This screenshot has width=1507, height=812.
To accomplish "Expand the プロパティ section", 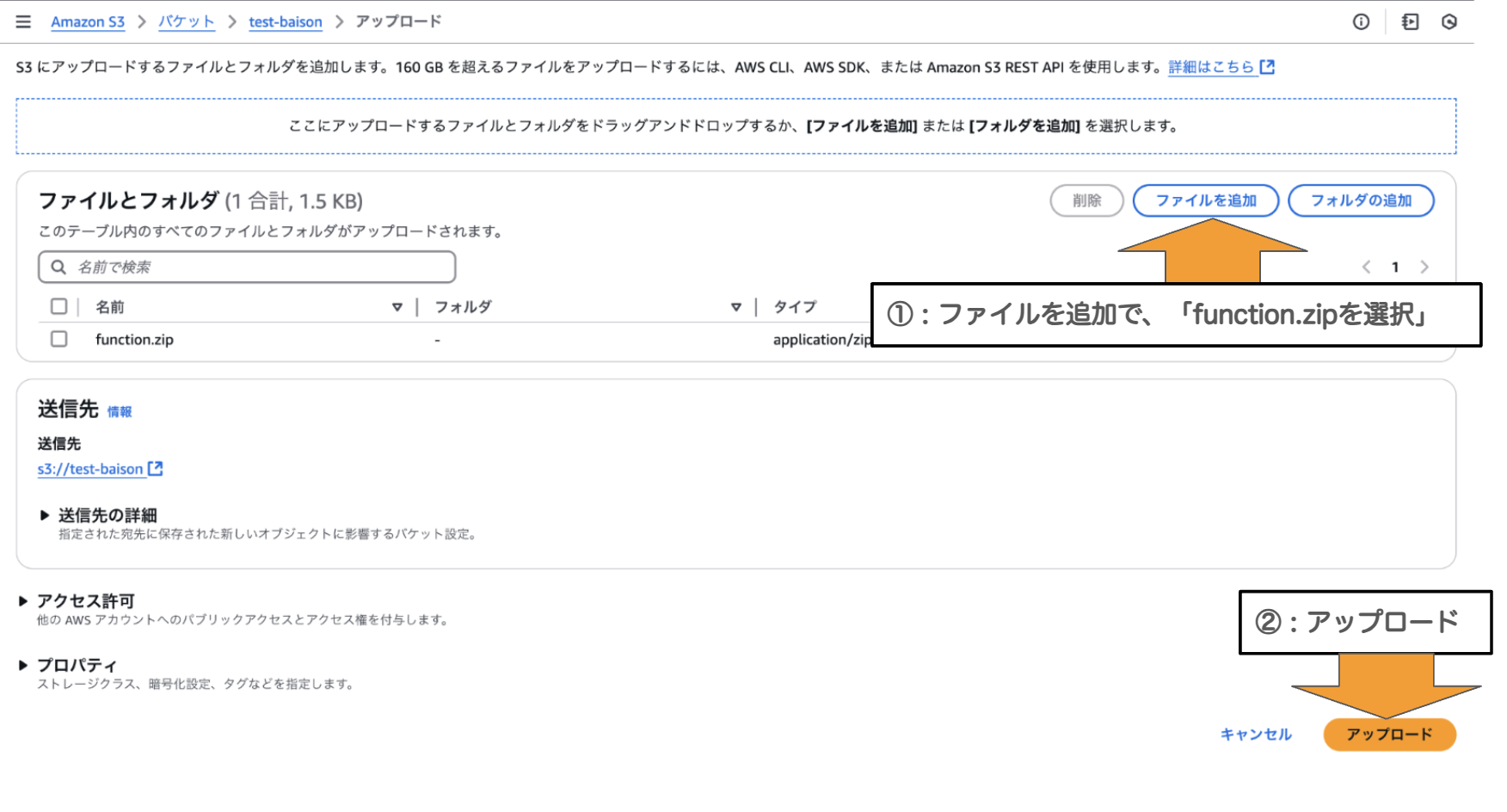I will point(23,664).
